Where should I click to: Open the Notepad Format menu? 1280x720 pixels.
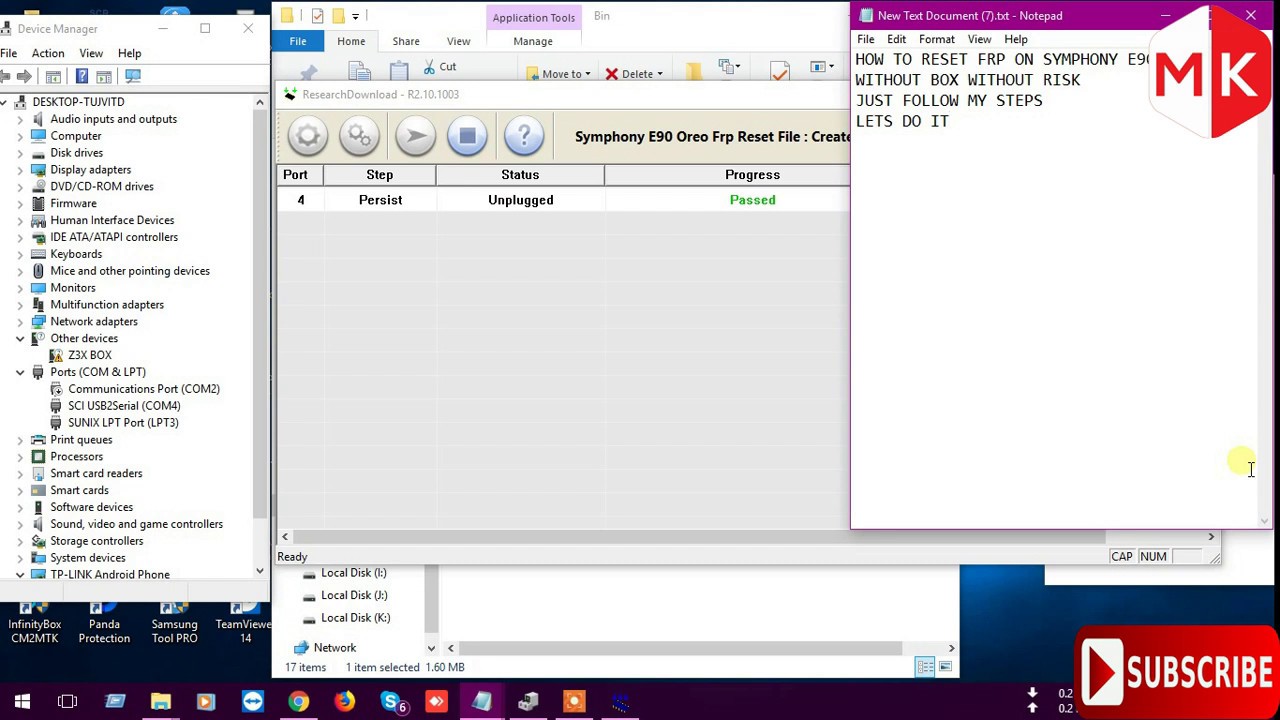(937, 39)
